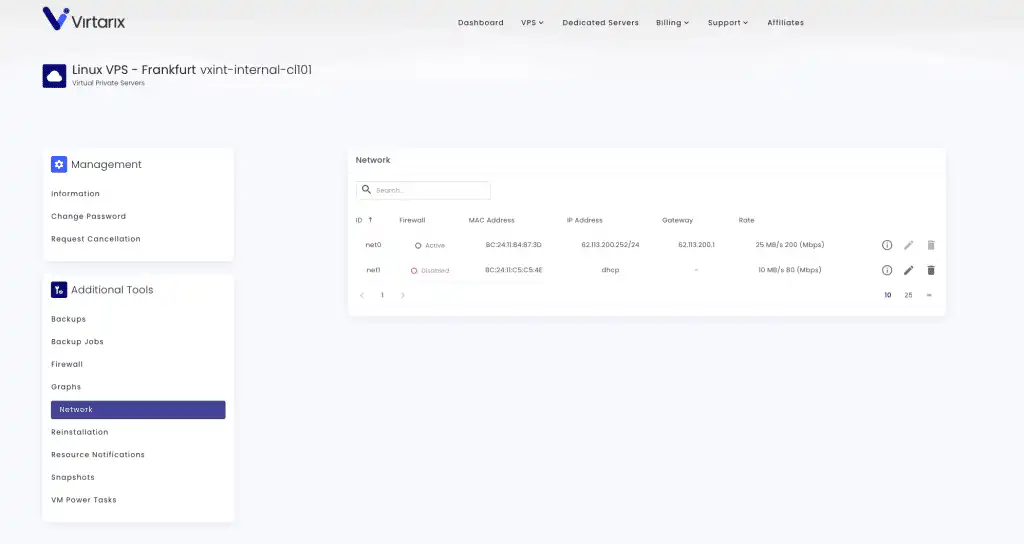Open the Snapshots sidebar item

73,477
